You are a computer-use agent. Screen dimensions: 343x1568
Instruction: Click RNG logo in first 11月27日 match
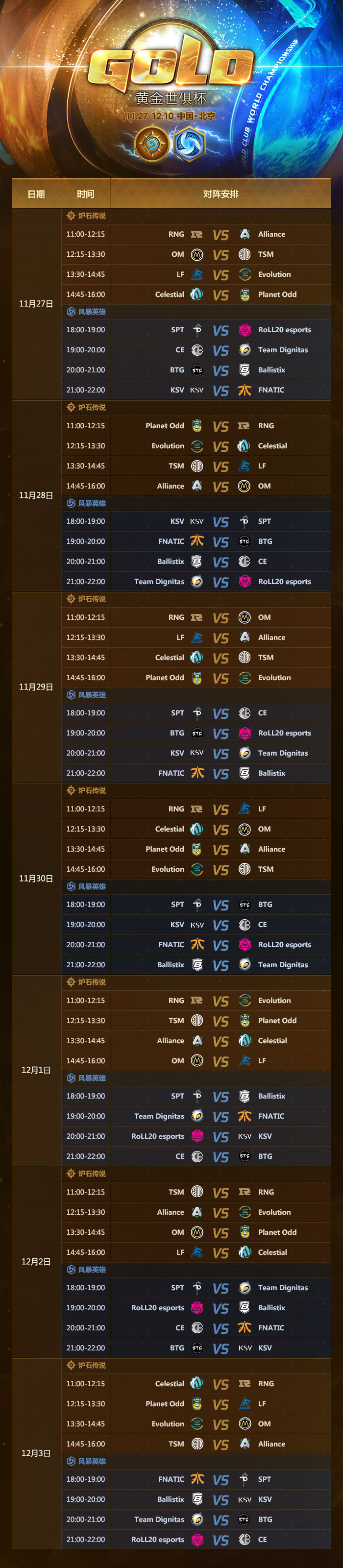pos(196,234)
